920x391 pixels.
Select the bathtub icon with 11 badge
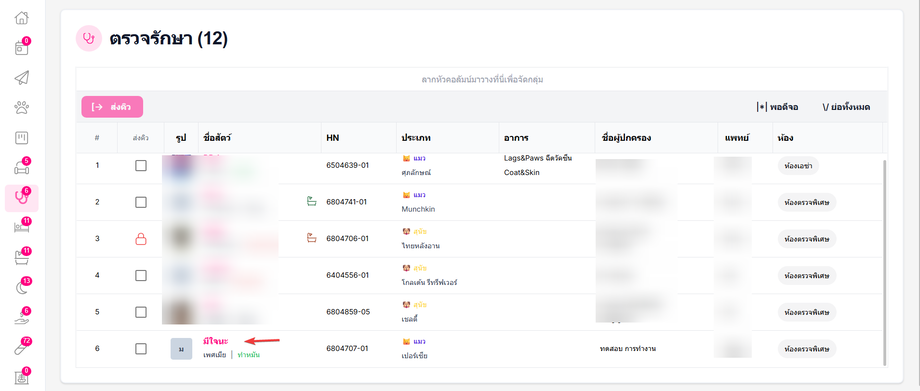tap(22, 257)
